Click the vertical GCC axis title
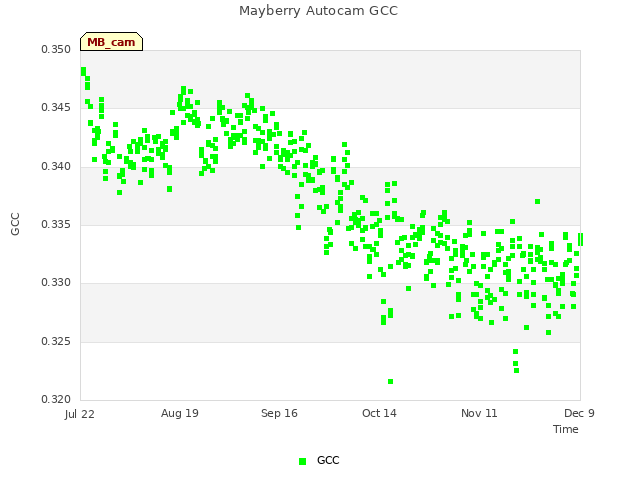The width and height of the screenshot is (640, 480). (15, 224)
